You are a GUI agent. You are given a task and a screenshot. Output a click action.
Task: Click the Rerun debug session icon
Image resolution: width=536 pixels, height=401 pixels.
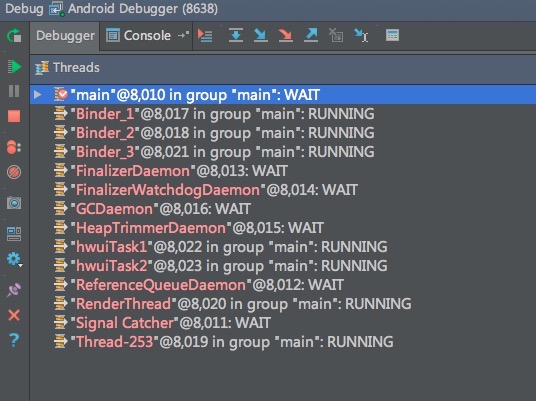pos(14,36)
